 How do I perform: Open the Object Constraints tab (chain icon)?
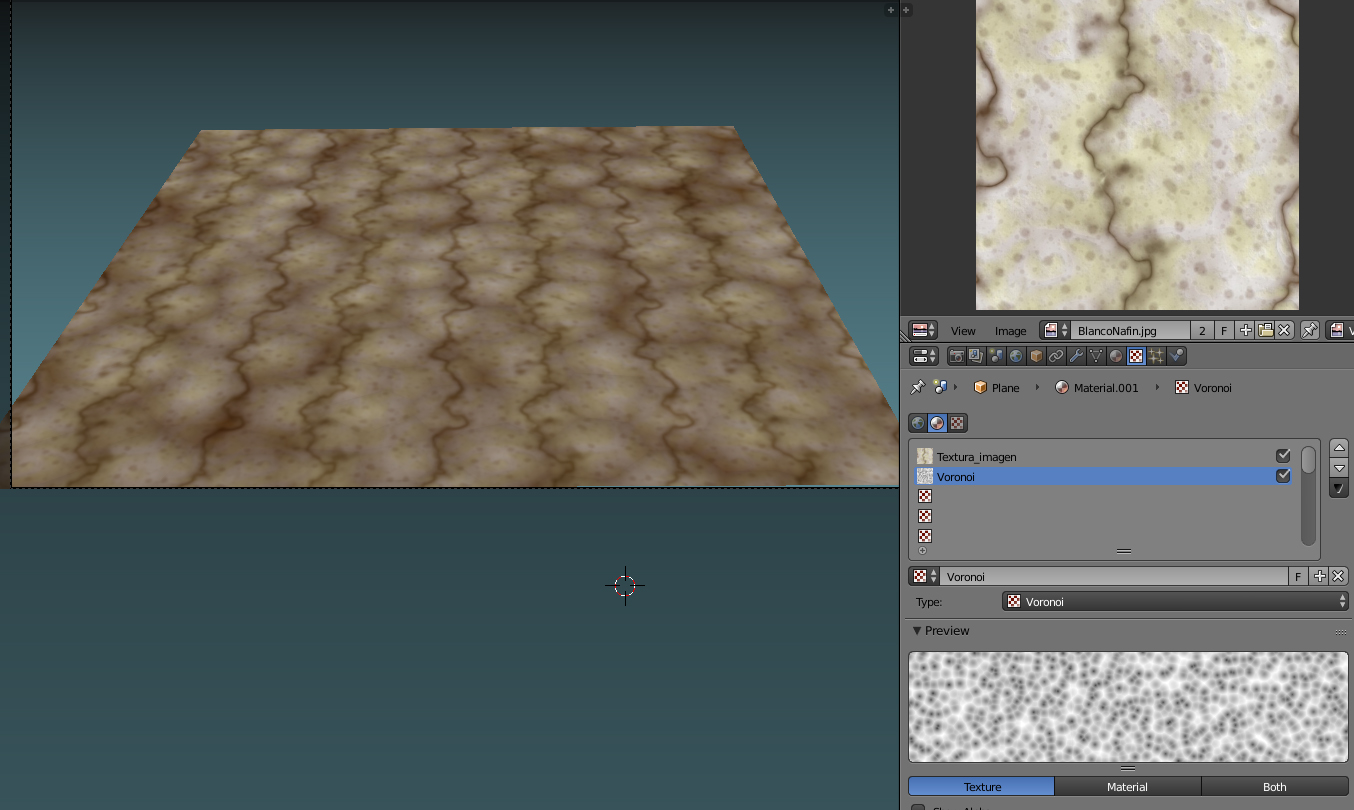[x=1056, y=356]
